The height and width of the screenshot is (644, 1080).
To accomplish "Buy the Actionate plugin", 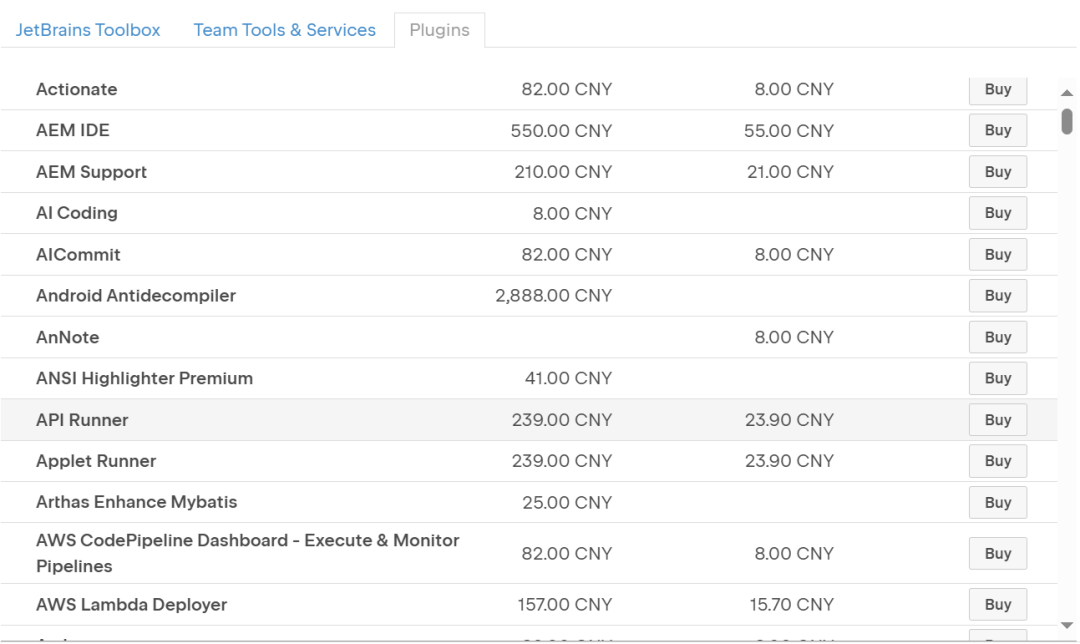I will pos(997,90).
